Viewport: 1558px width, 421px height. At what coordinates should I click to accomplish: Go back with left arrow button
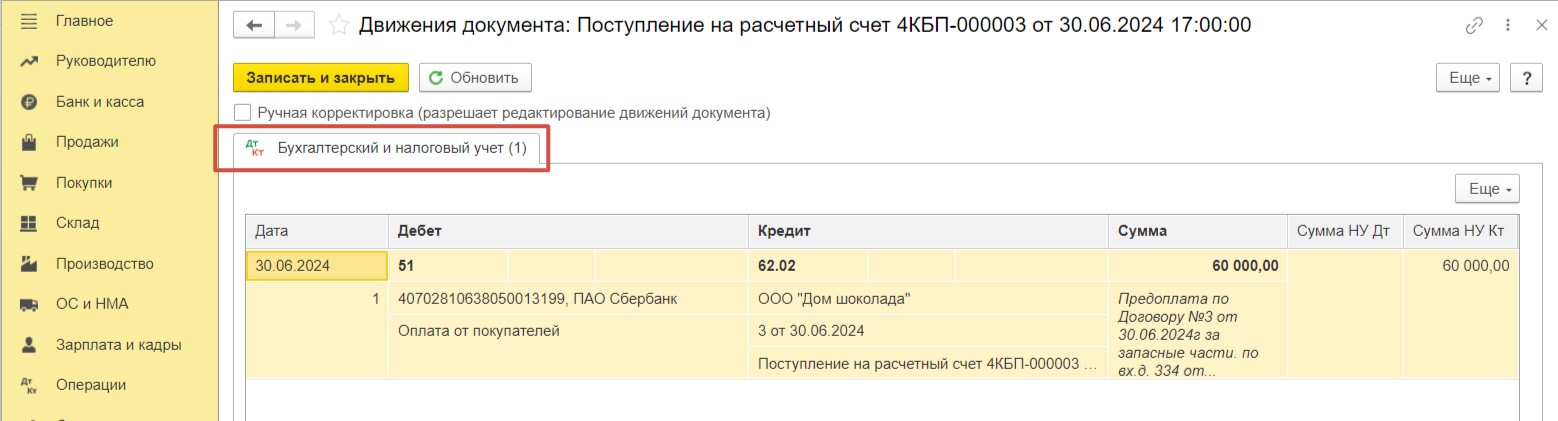[x=253, y=26]
